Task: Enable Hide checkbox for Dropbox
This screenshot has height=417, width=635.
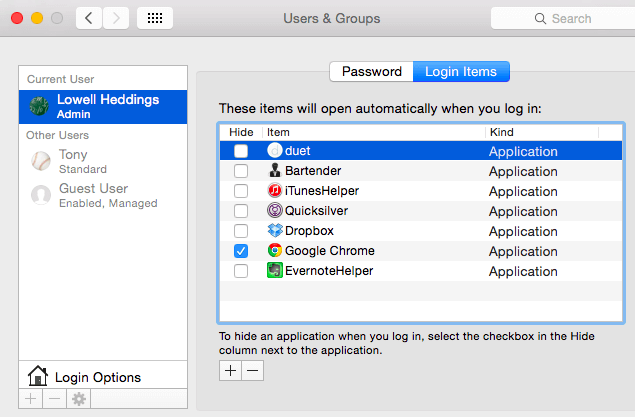Action: (x=240, y=231)
